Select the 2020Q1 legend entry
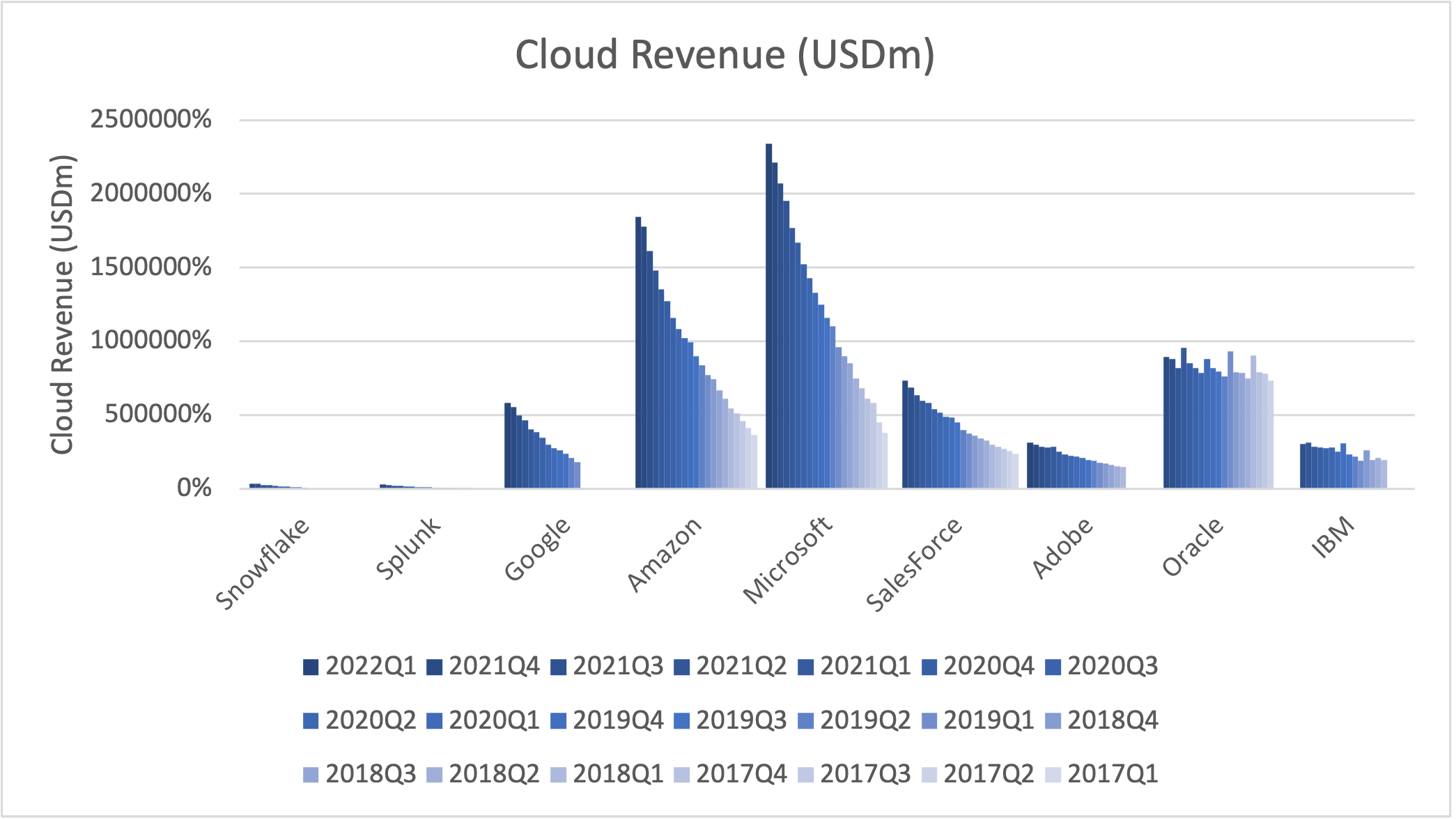The width and height of the screenshot is (1456, 820). [x=483, y=720]
